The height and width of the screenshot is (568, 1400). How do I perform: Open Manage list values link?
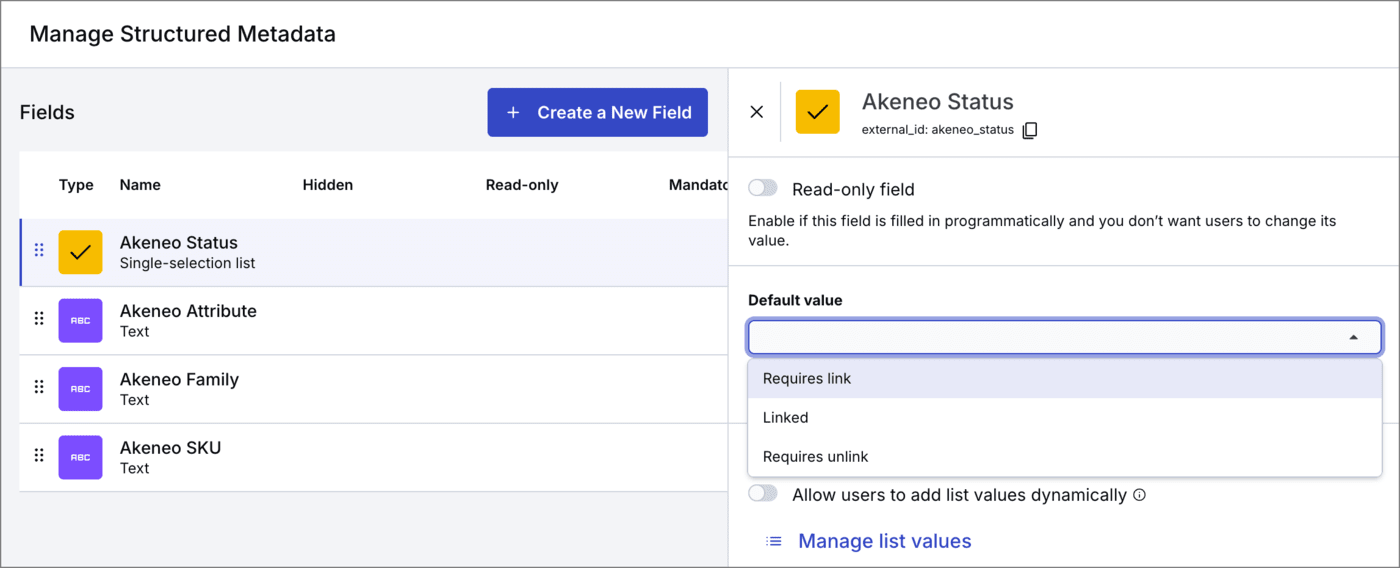click(884, 541)
